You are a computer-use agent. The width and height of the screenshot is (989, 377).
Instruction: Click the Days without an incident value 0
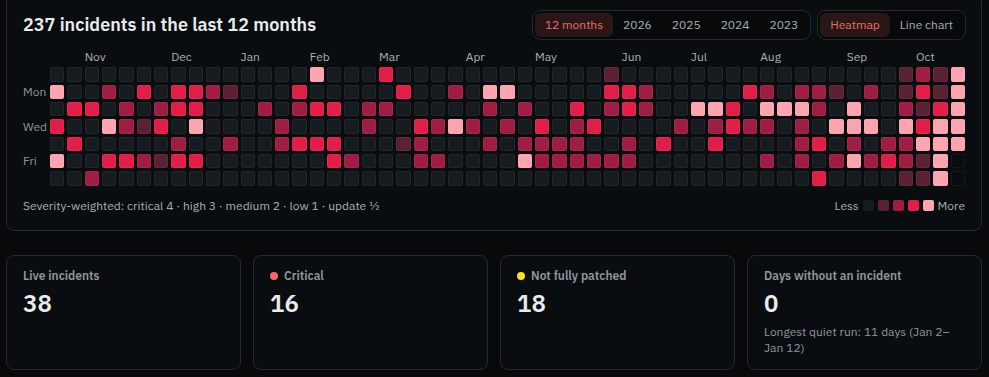[x=771, y=304]
